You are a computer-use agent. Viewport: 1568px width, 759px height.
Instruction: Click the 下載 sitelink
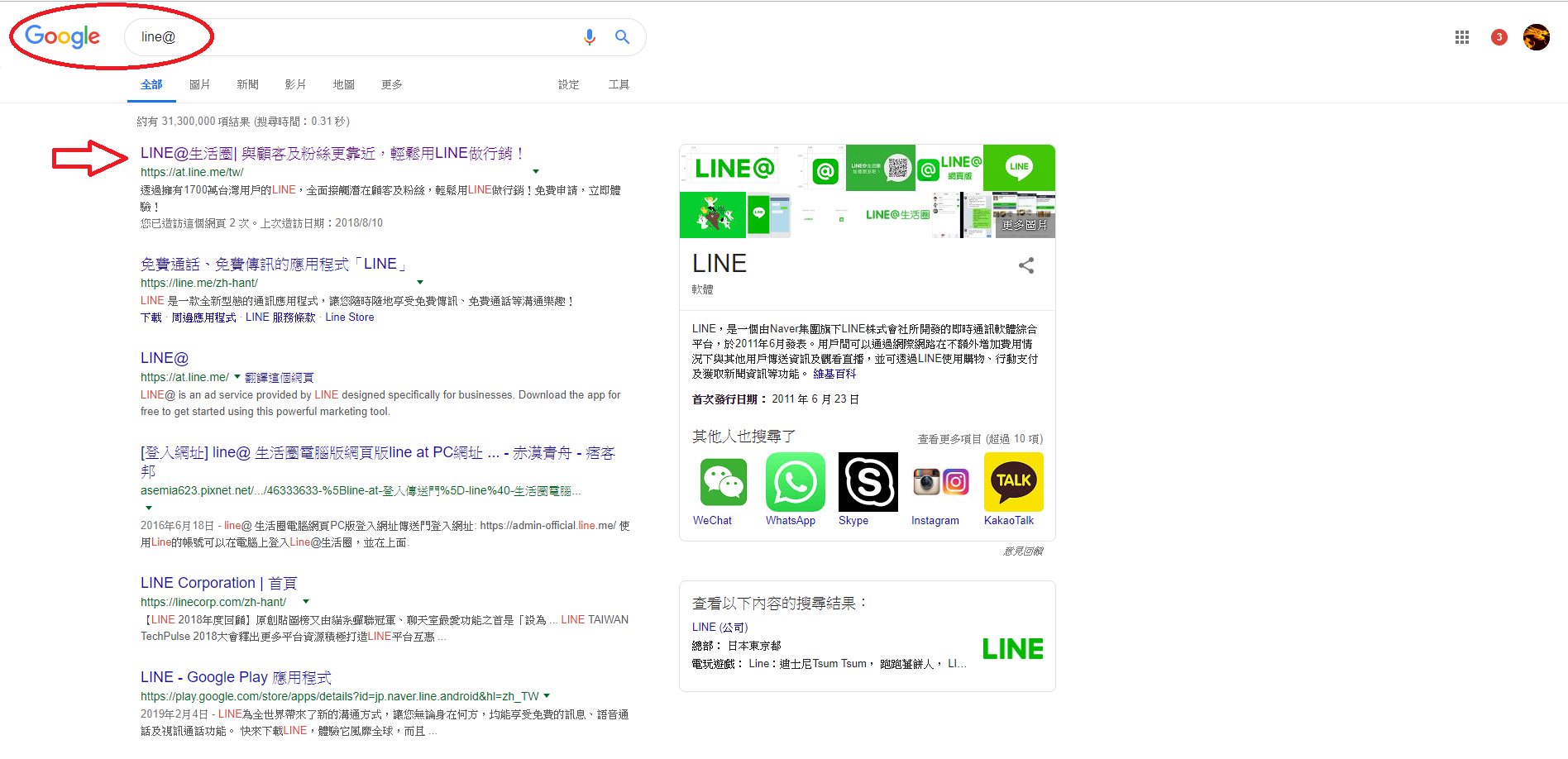coord(151,317)
